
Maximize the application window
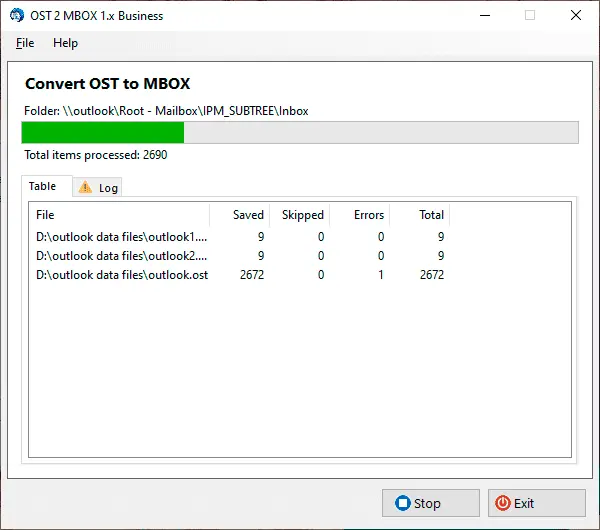(x=529, y=15)
